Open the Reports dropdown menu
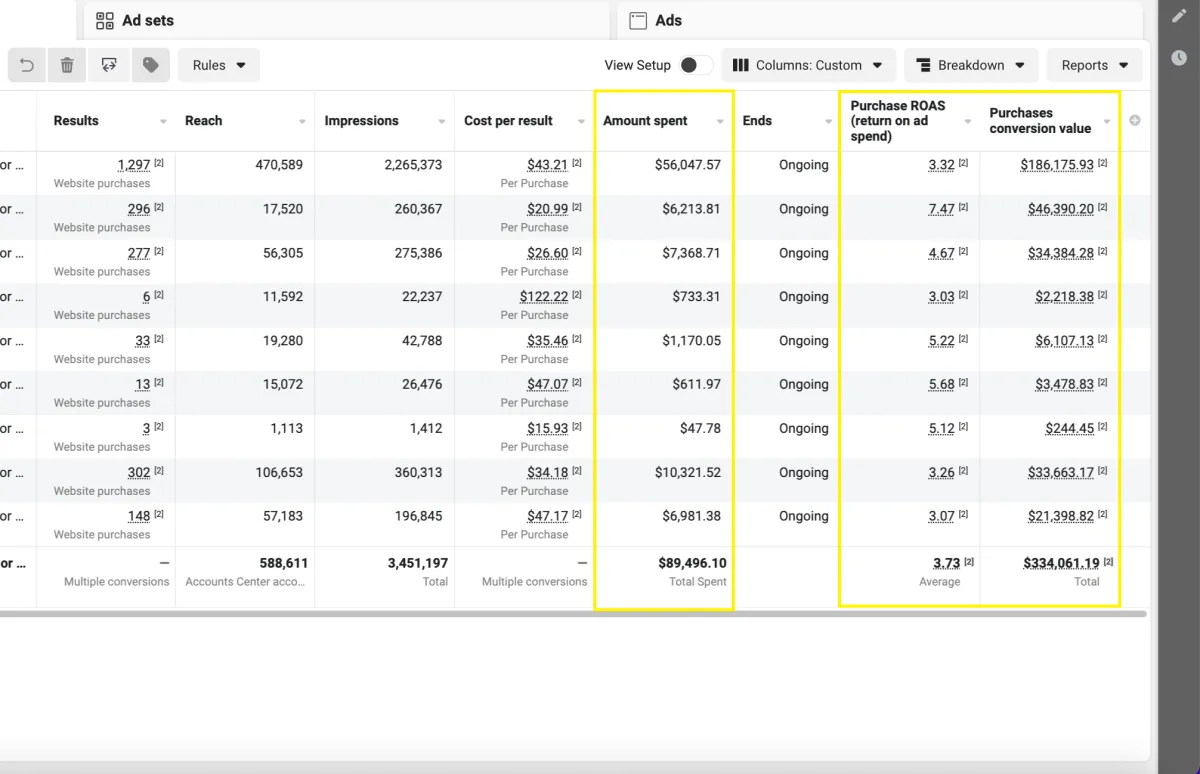 tap(1095, 65)
